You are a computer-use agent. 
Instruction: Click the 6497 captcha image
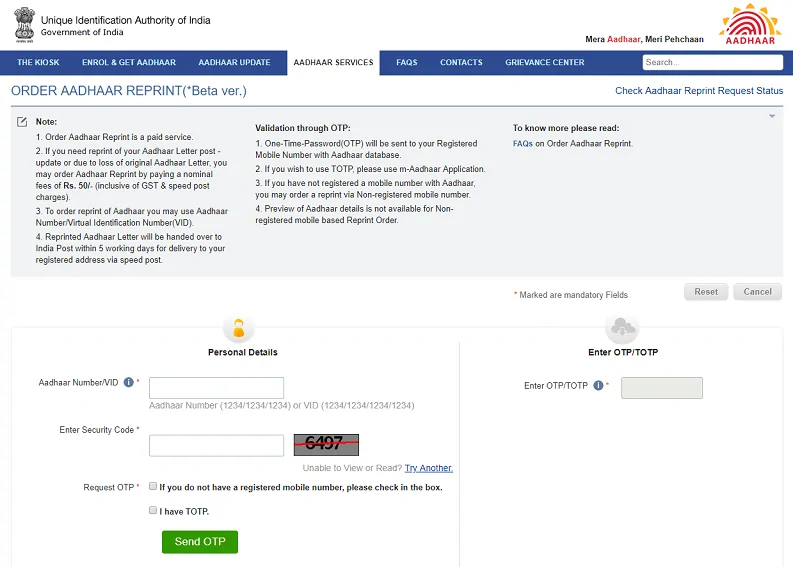click(x=326, y=445)
